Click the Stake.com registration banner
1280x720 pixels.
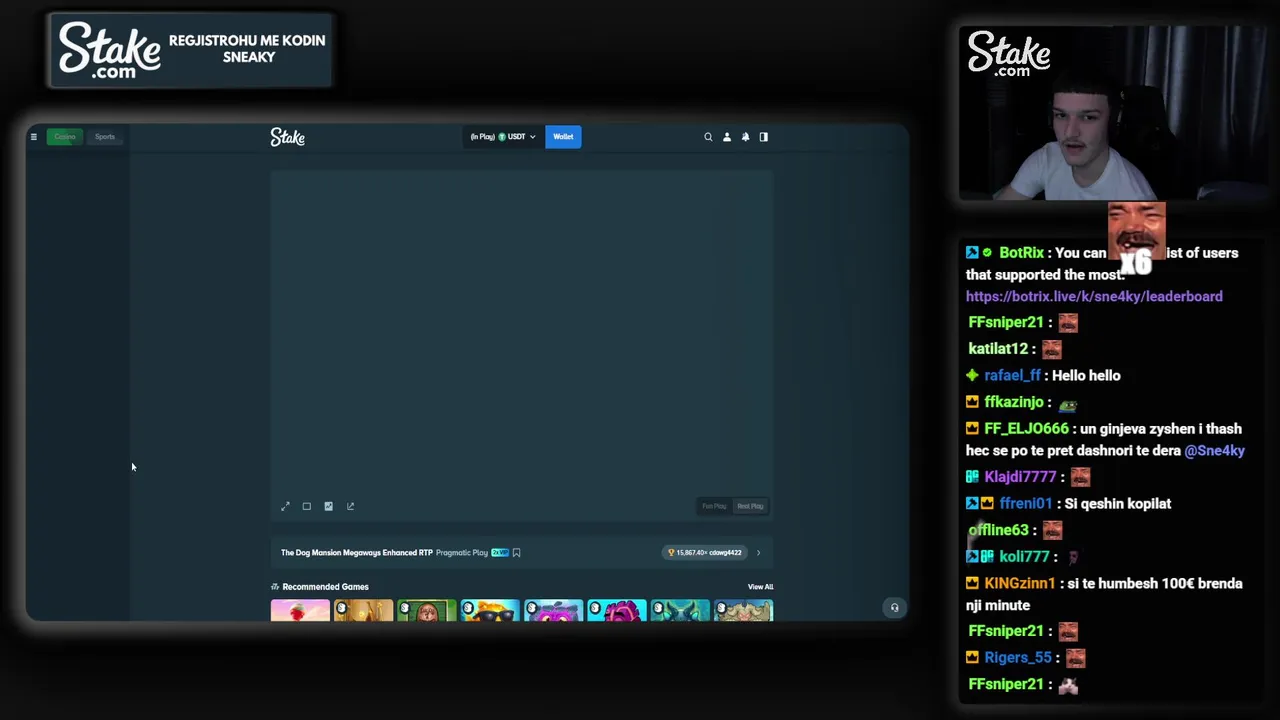(x=190, y=50)
